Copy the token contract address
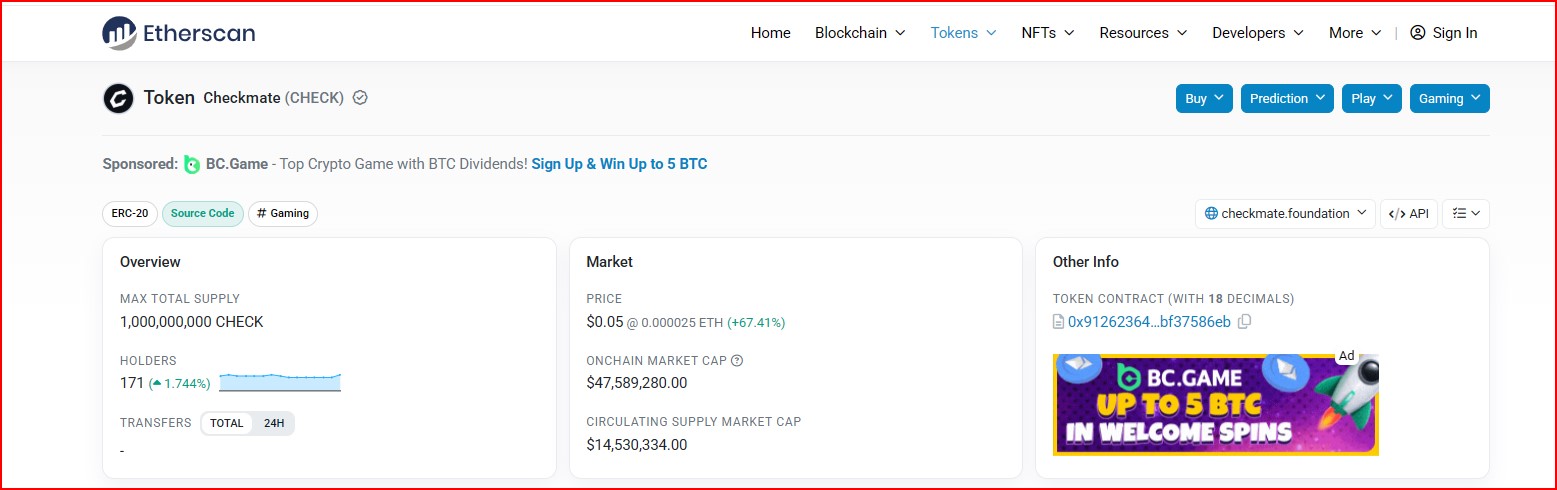Viewport: 1557px width, 490px height. 1244,322
